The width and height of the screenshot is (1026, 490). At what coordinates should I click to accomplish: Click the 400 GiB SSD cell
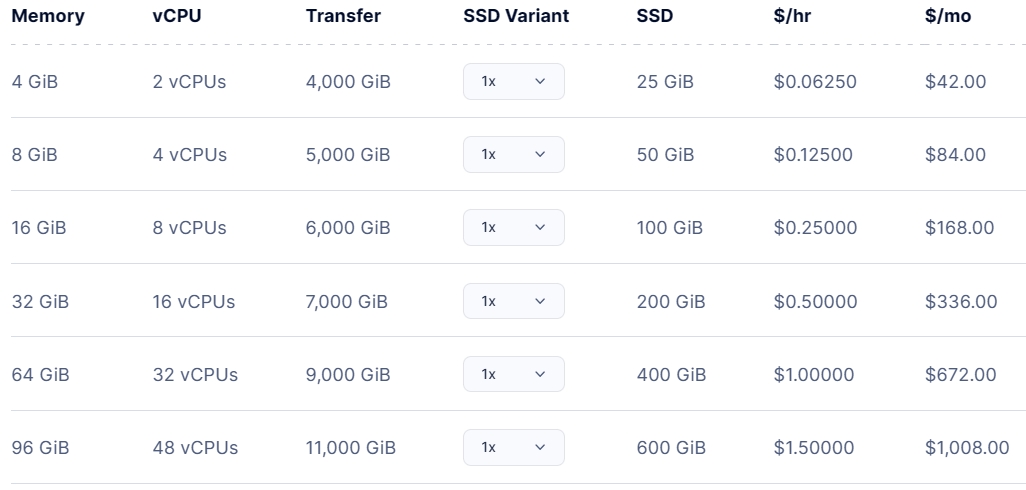[x=671, y=375]
